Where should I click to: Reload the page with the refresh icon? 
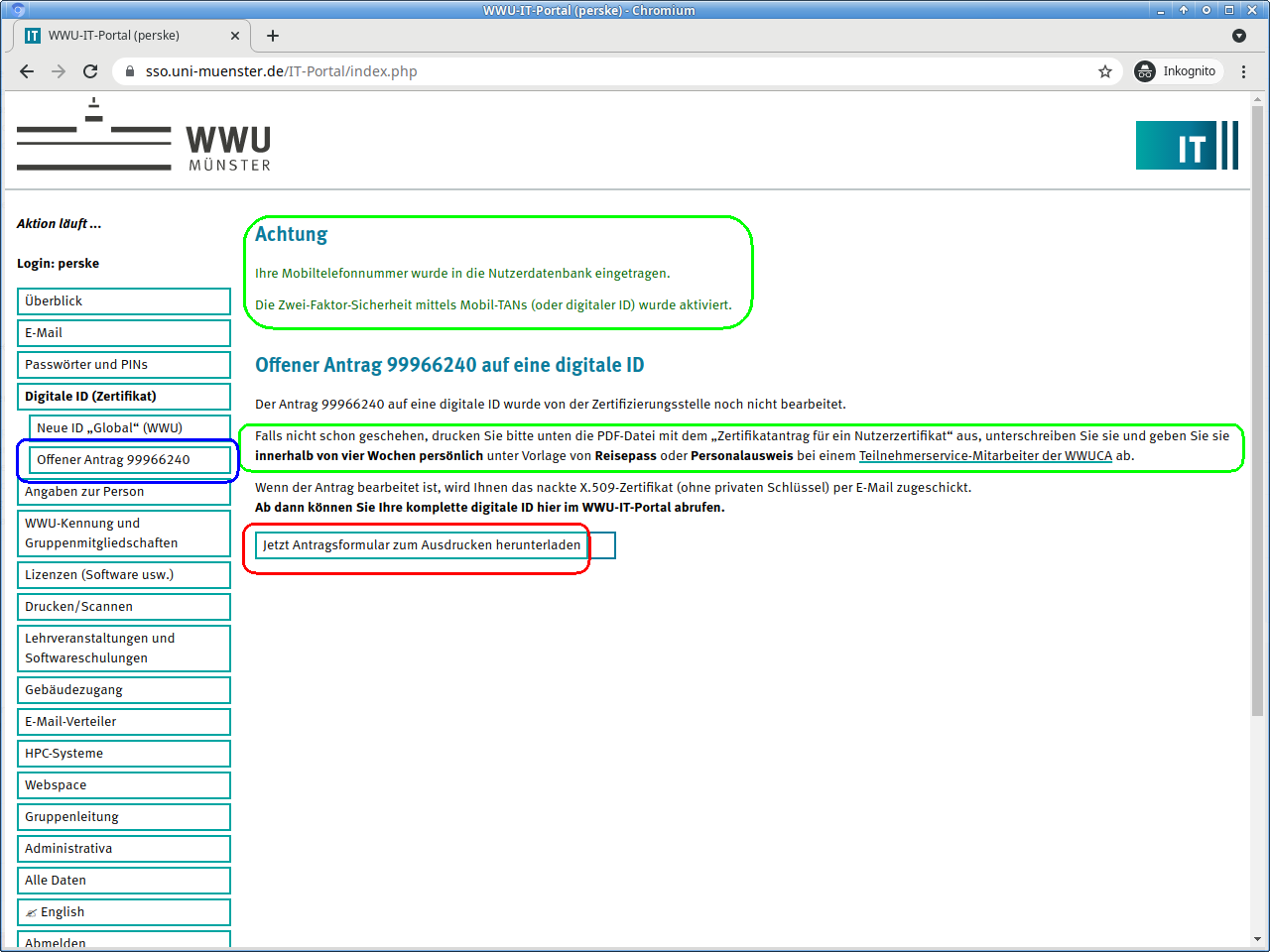[x=90, y=71]
